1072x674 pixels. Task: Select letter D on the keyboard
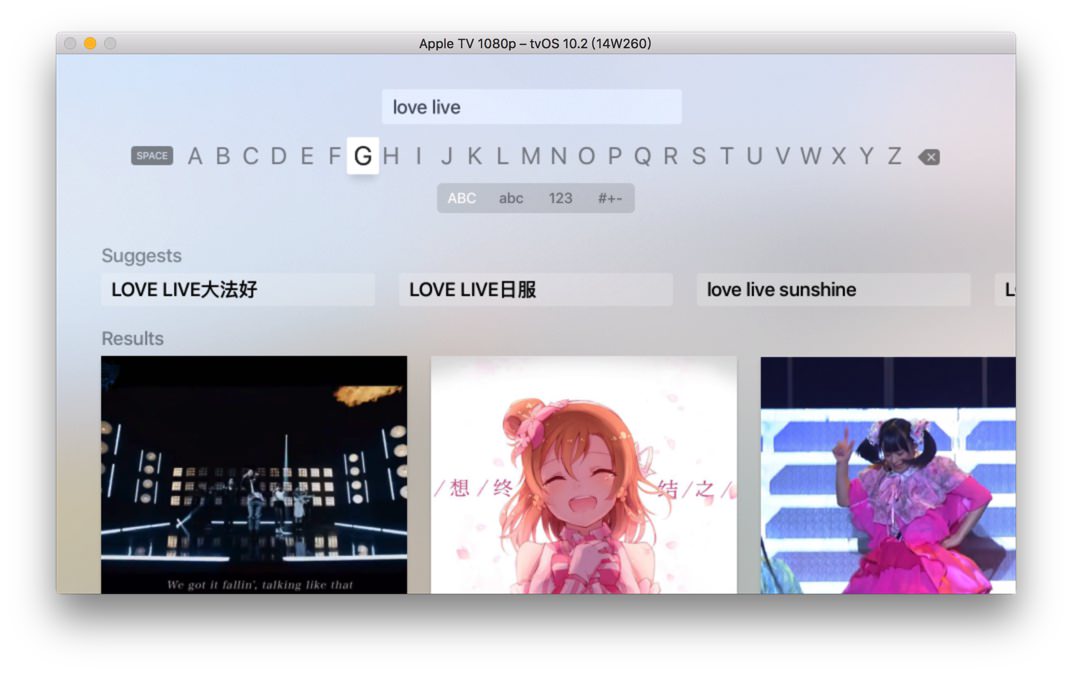tap(279, 157)
